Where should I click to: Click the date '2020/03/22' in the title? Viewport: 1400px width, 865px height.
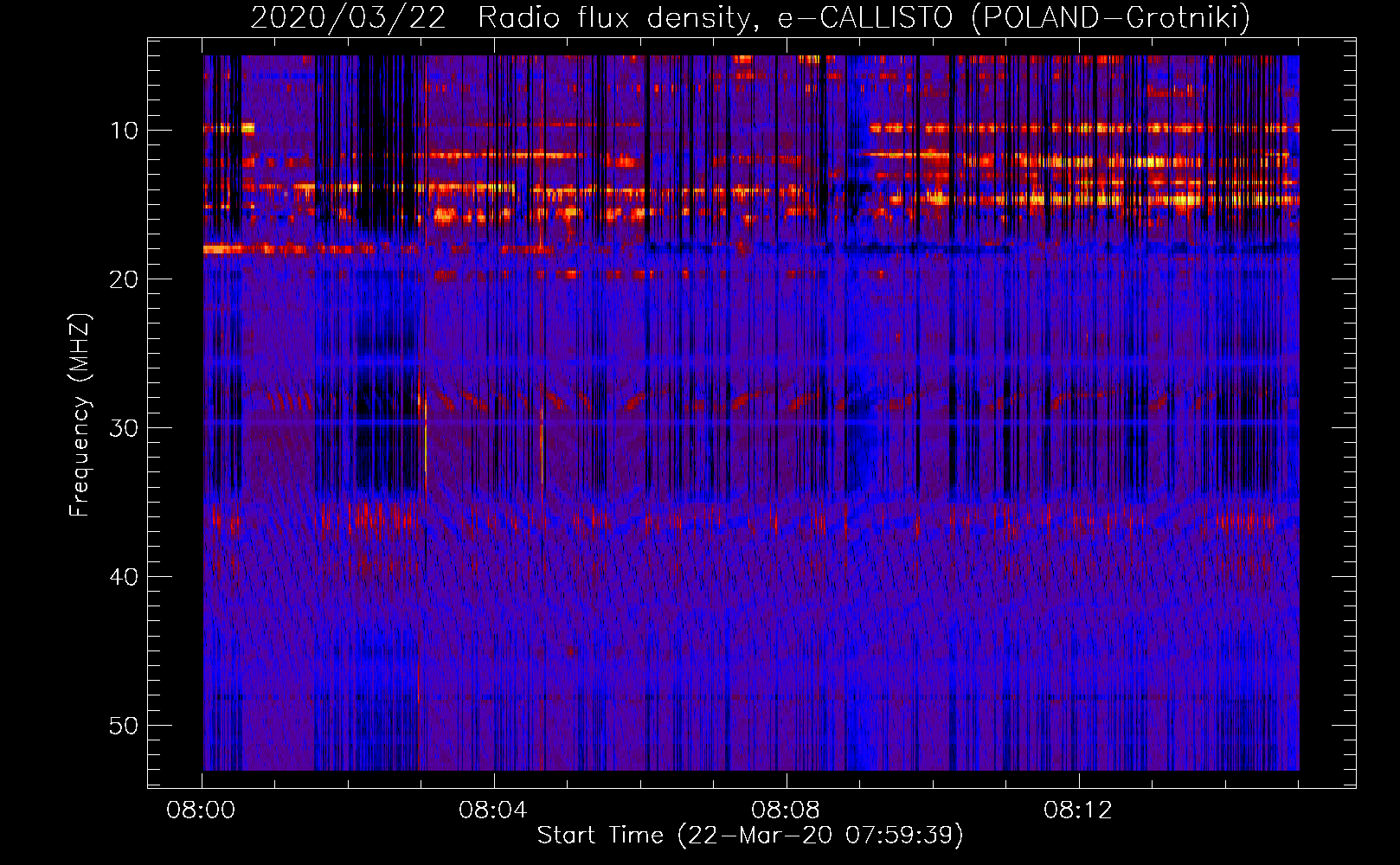point(349,17)
